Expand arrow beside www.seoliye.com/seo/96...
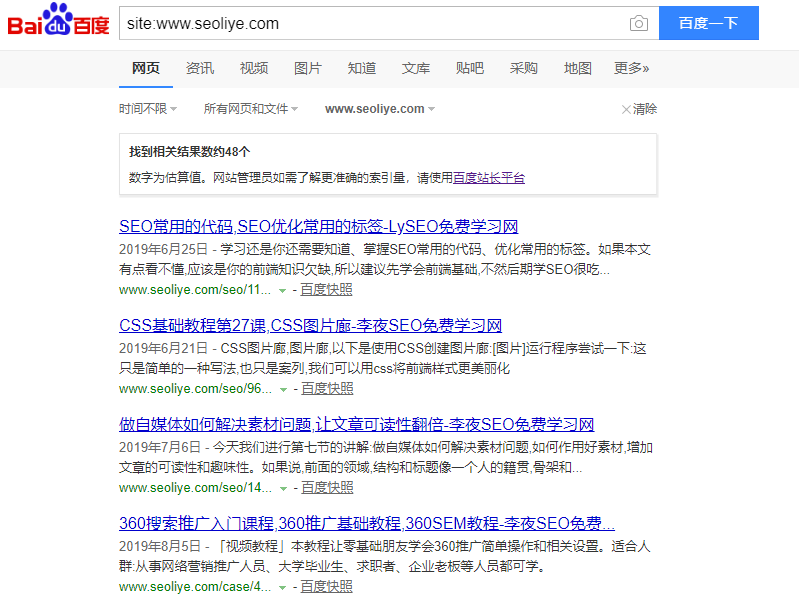 tap(283, 390)
